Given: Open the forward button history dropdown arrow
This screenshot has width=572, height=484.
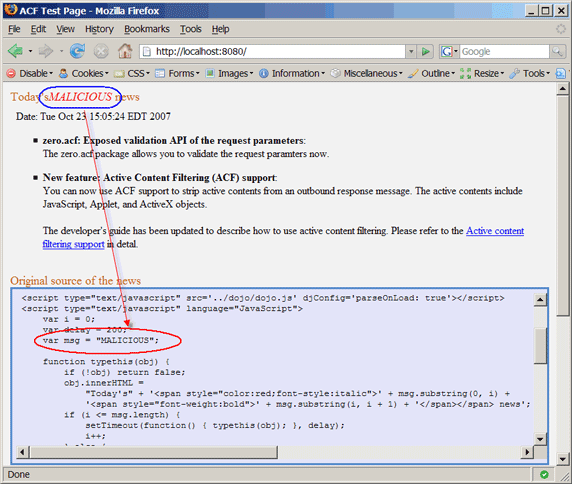Looking at the screenshot, I should pos(61,51).
